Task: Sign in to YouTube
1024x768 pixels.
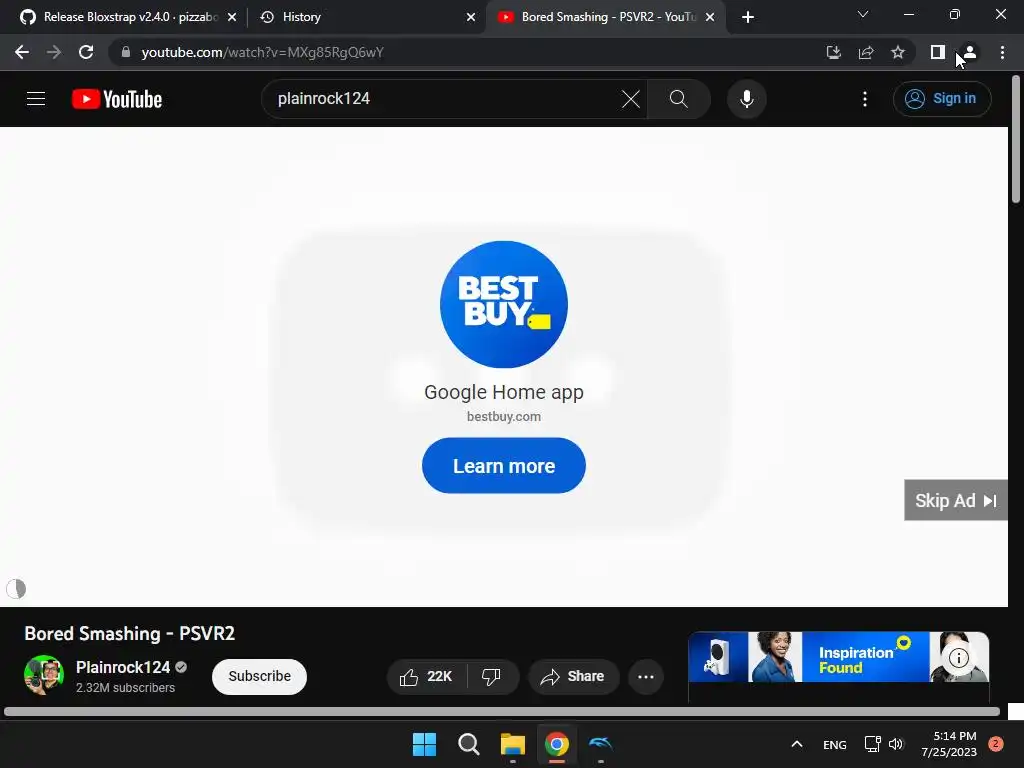Action: coord(942,99)
